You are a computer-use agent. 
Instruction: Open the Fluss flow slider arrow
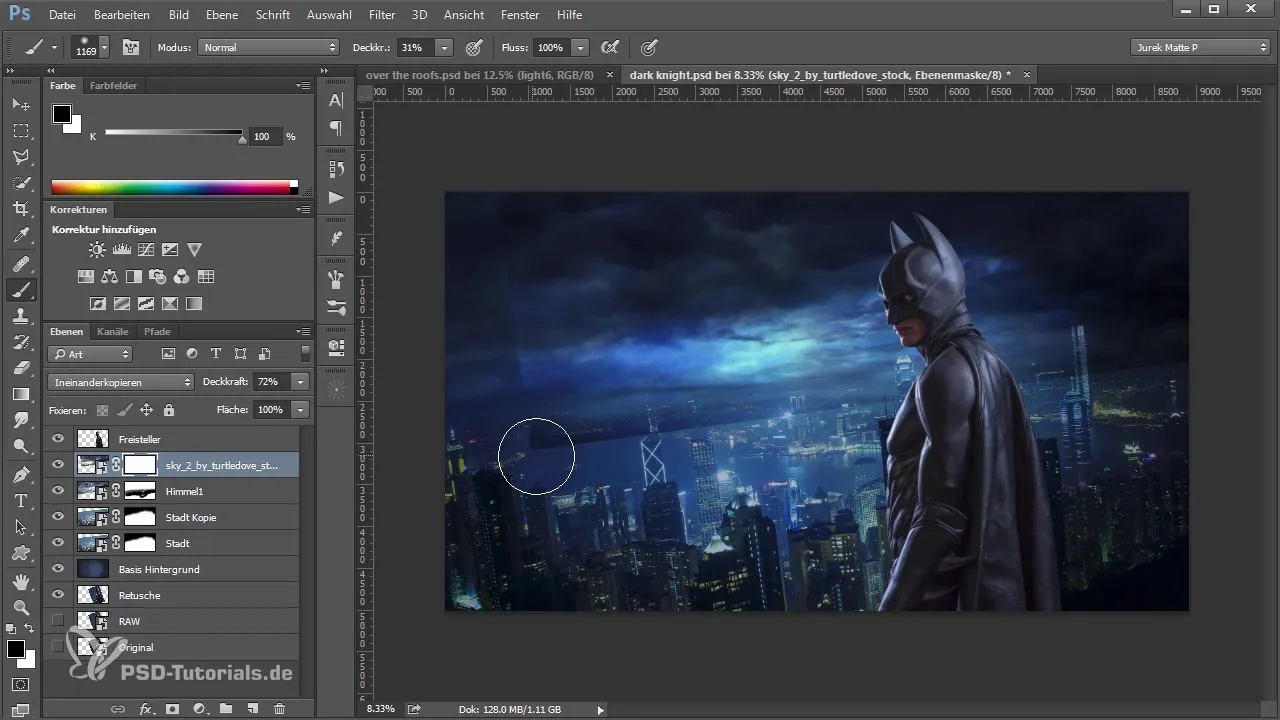[x=580, y=47]
